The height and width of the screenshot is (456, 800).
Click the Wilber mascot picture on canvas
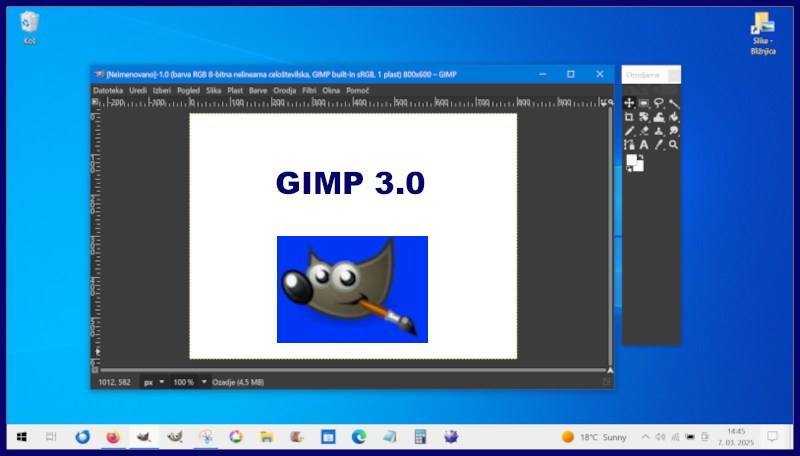[353, 289]
